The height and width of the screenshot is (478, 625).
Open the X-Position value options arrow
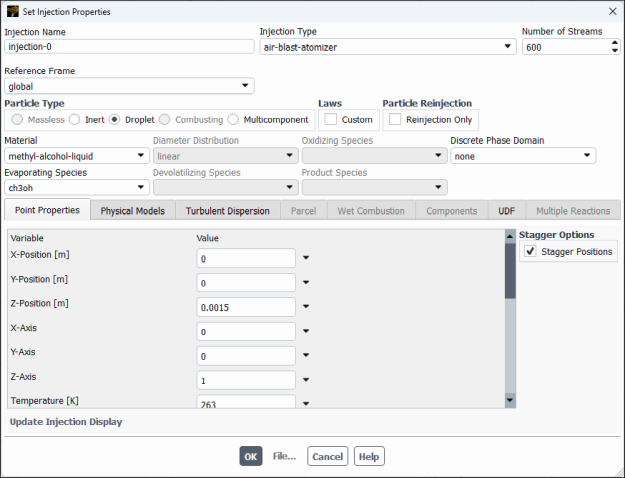306,258
